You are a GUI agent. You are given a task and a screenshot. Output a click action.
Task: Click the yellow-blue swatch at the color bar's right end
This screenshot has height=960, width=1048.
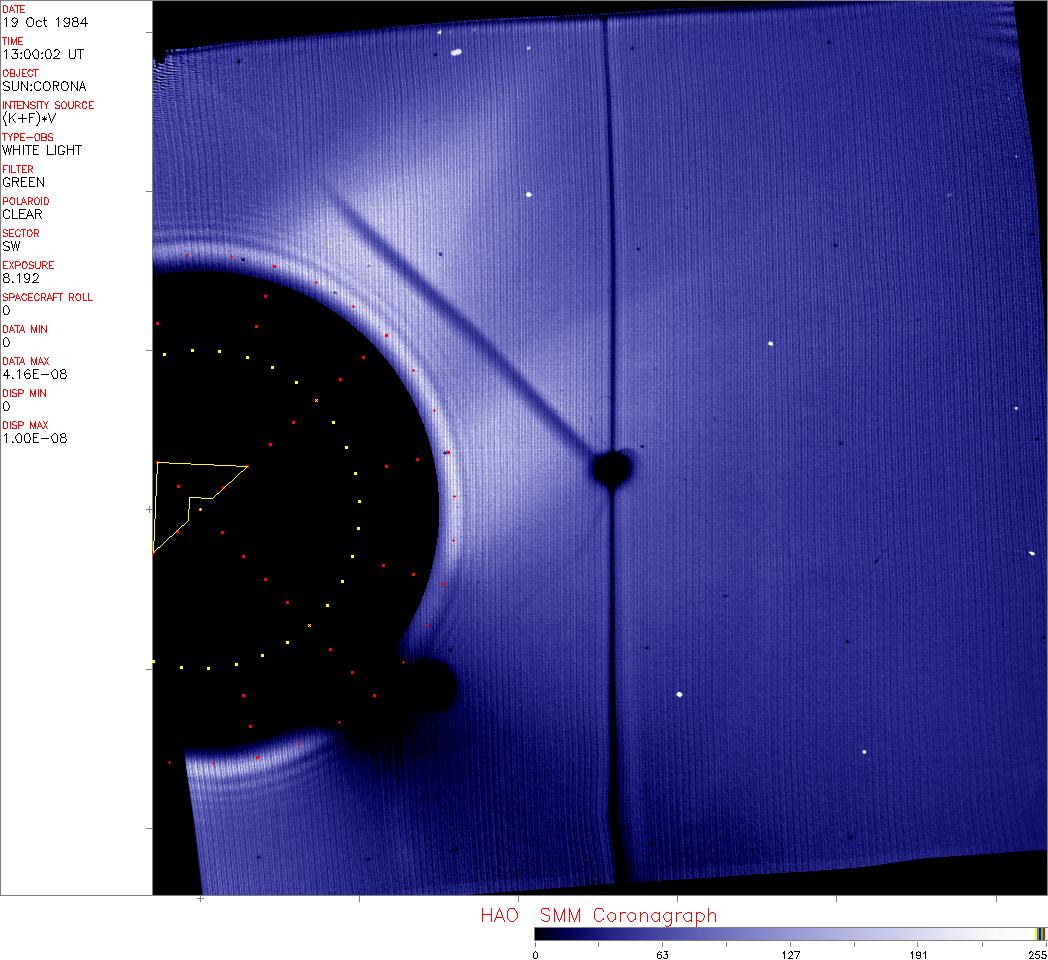(1040, 934)
